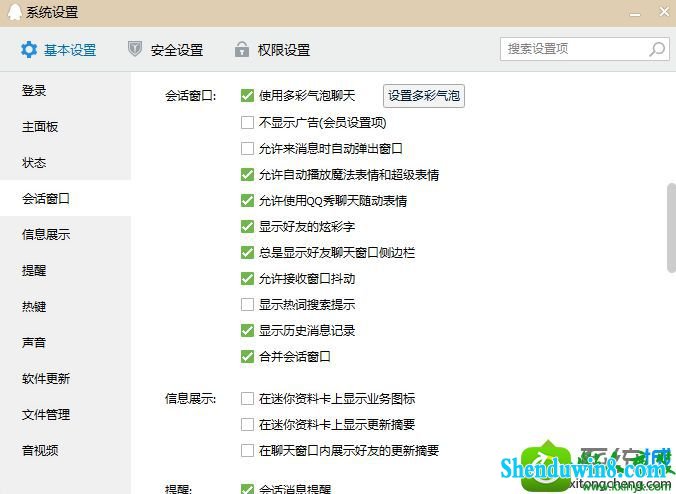Screen dimensions: 676x494
Task: Check 在迷你资料卡上显示业务图标
Action: click(247, 398)
